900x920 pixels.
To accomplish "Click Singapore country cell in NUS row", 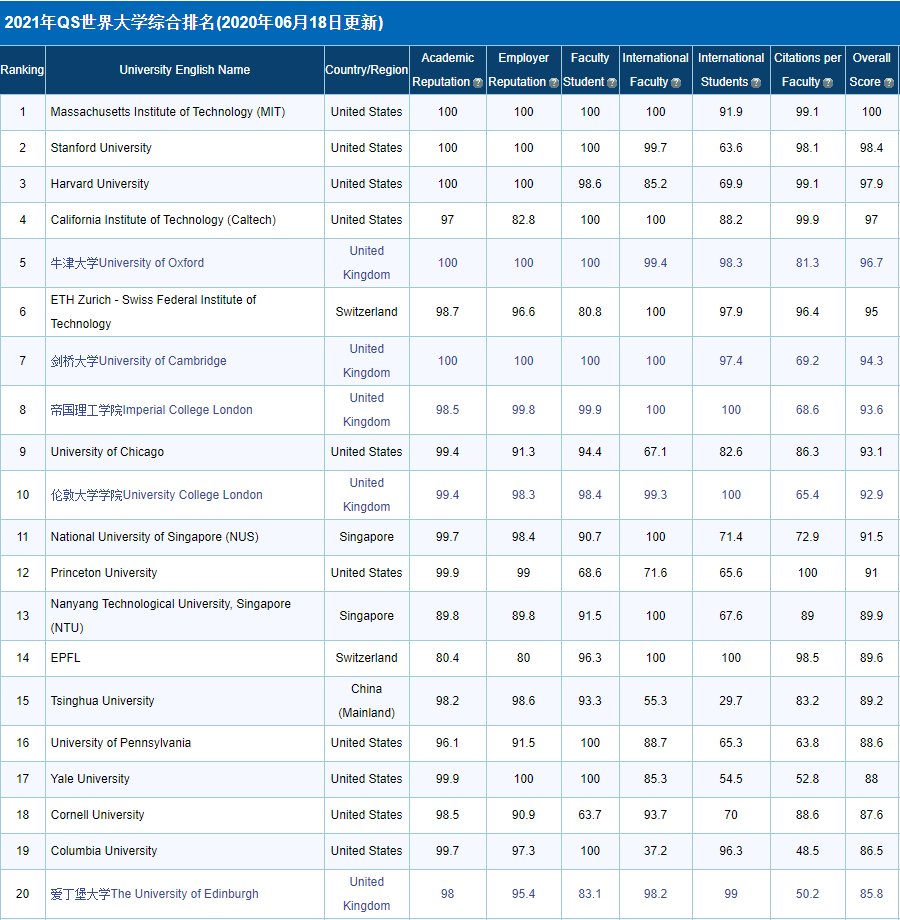I will [x=367, y=537].
